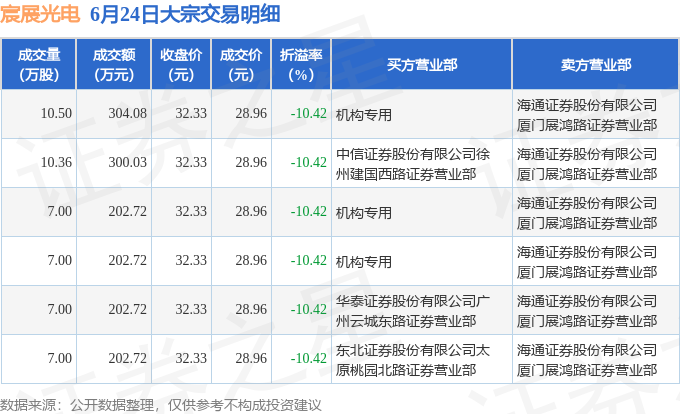Screen dimensions: 680x414
Task: Select the '折溢率(%)' column header
Action: [x=301, y=65]
